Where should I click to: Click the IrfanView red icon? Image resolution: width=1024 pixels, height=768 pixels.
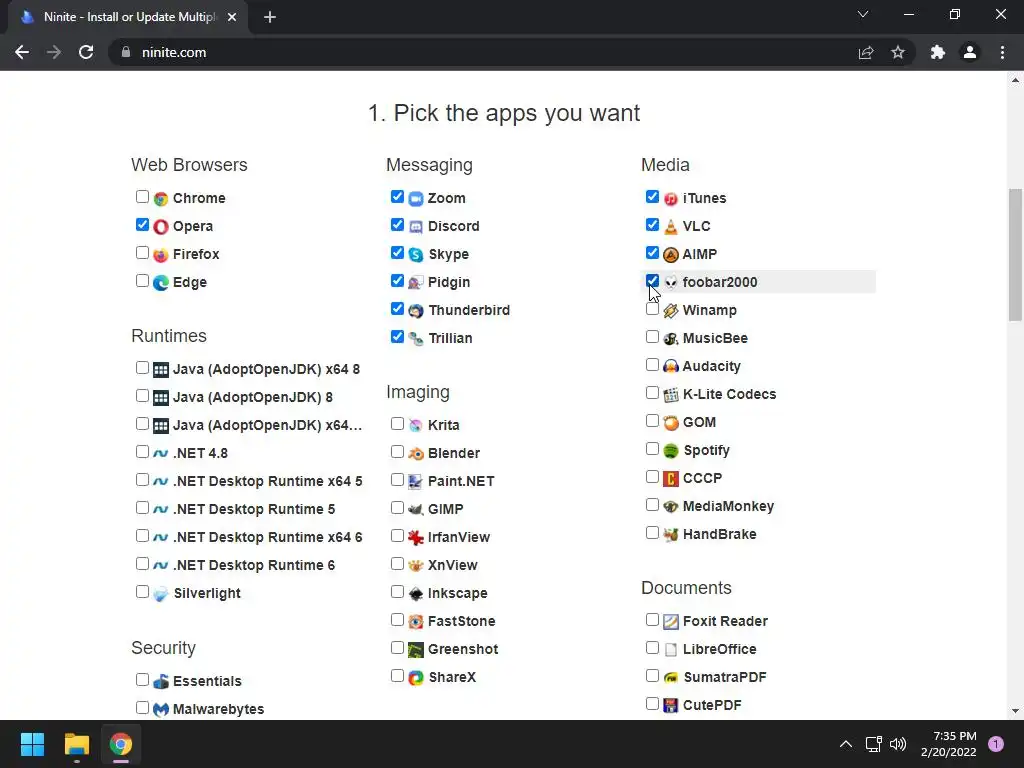click(415, 537)
